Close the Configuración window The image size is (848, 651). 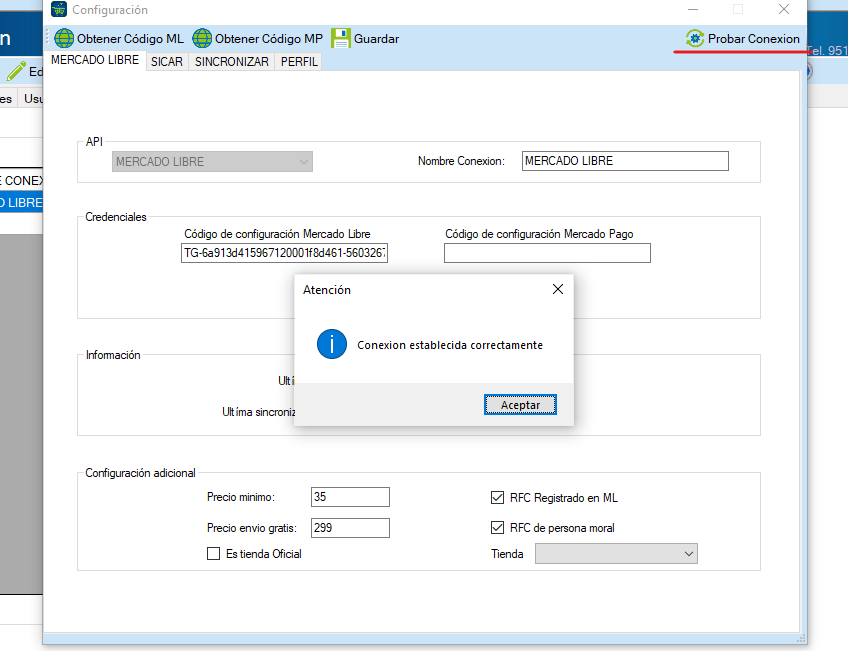tap(784, 9)
